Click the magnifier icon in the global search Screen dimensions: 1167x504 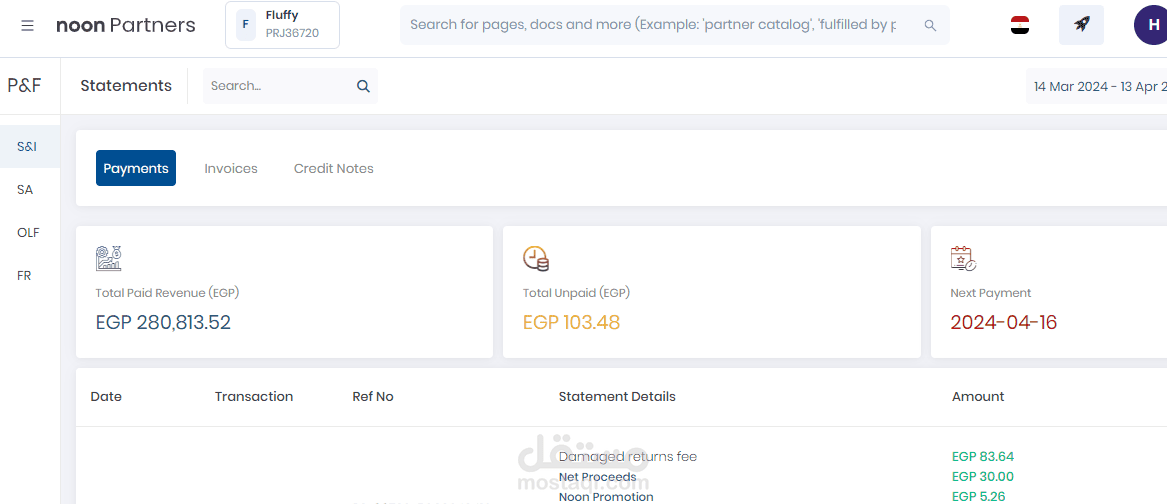point(930,25)
